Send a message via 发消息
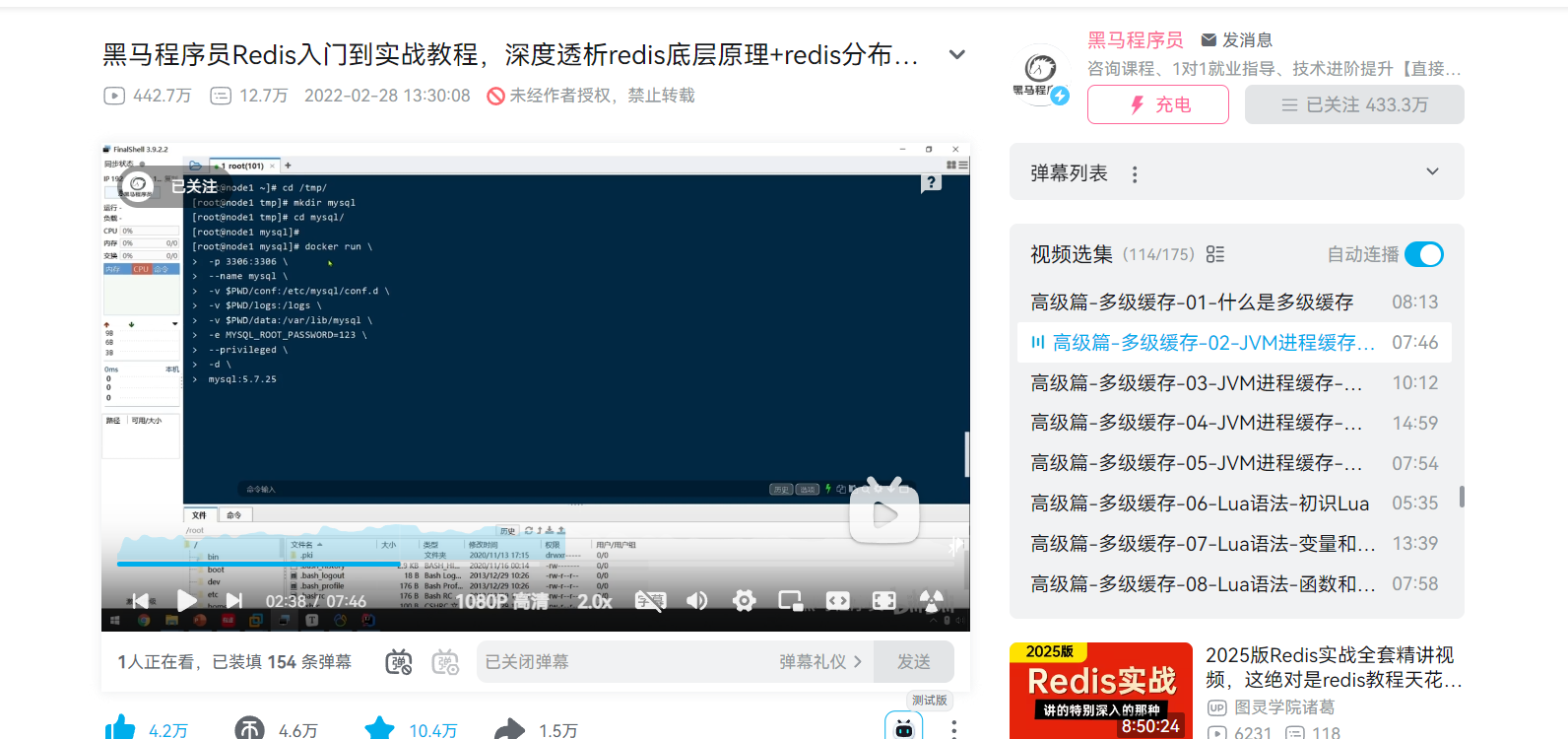The height and width of the screenshot is (739, 1568). pos(1237,39)
